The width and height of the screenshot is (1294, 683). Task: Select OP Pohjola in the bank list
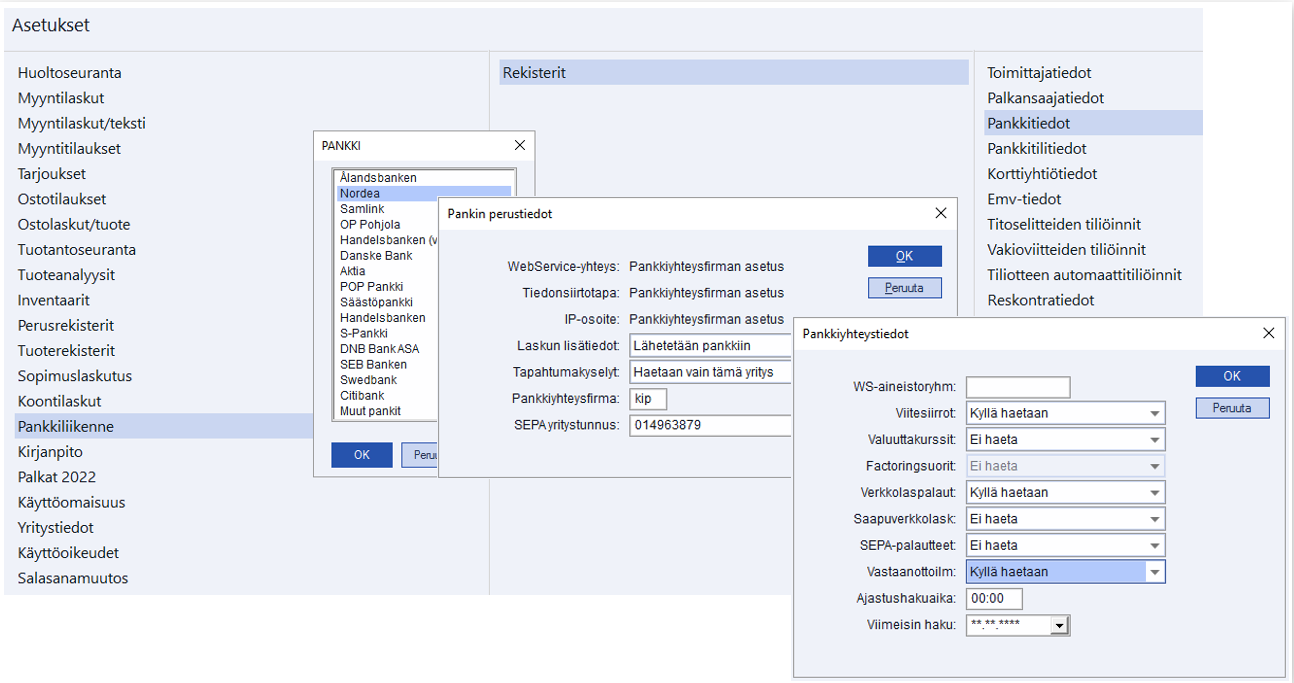pyautogui.click(x=370, y=225)
